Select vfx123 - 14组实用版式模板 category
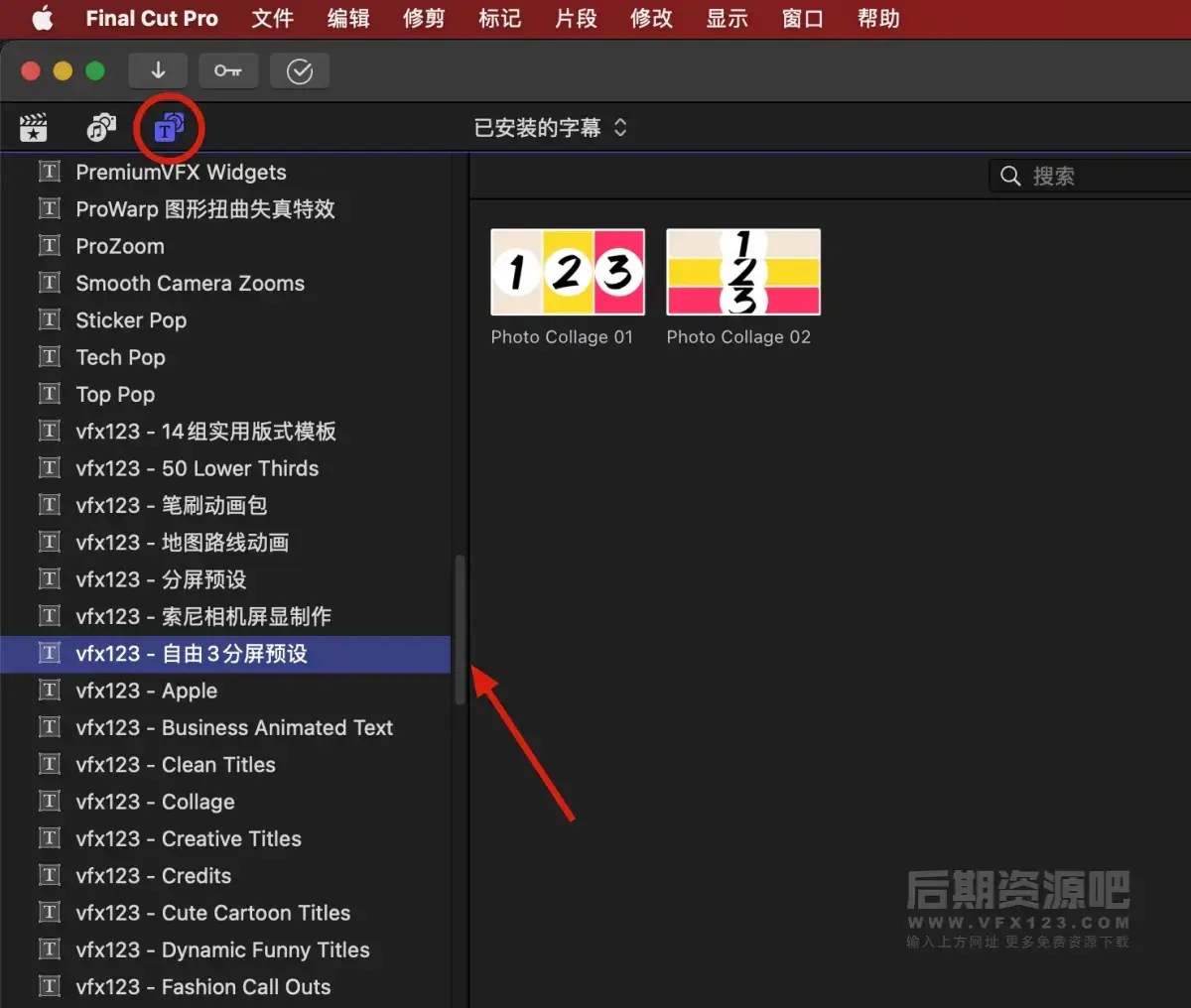Screen dimensions: 1191x1008 pyautogui.click(x=225, y=432)
